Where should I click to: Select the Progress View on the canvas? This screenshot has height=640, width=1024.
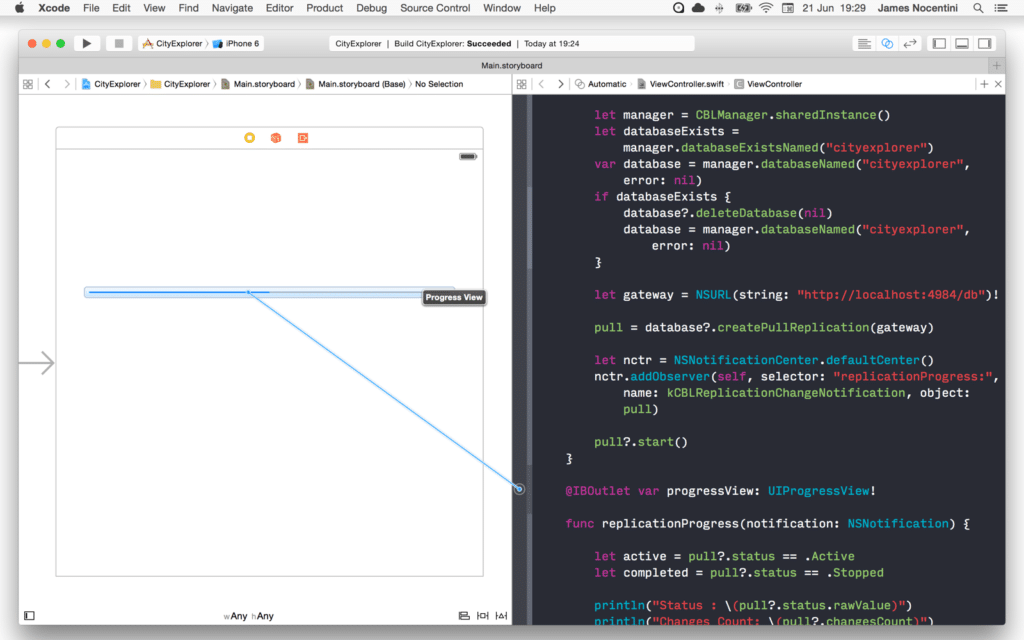click(x=180, y=291)
